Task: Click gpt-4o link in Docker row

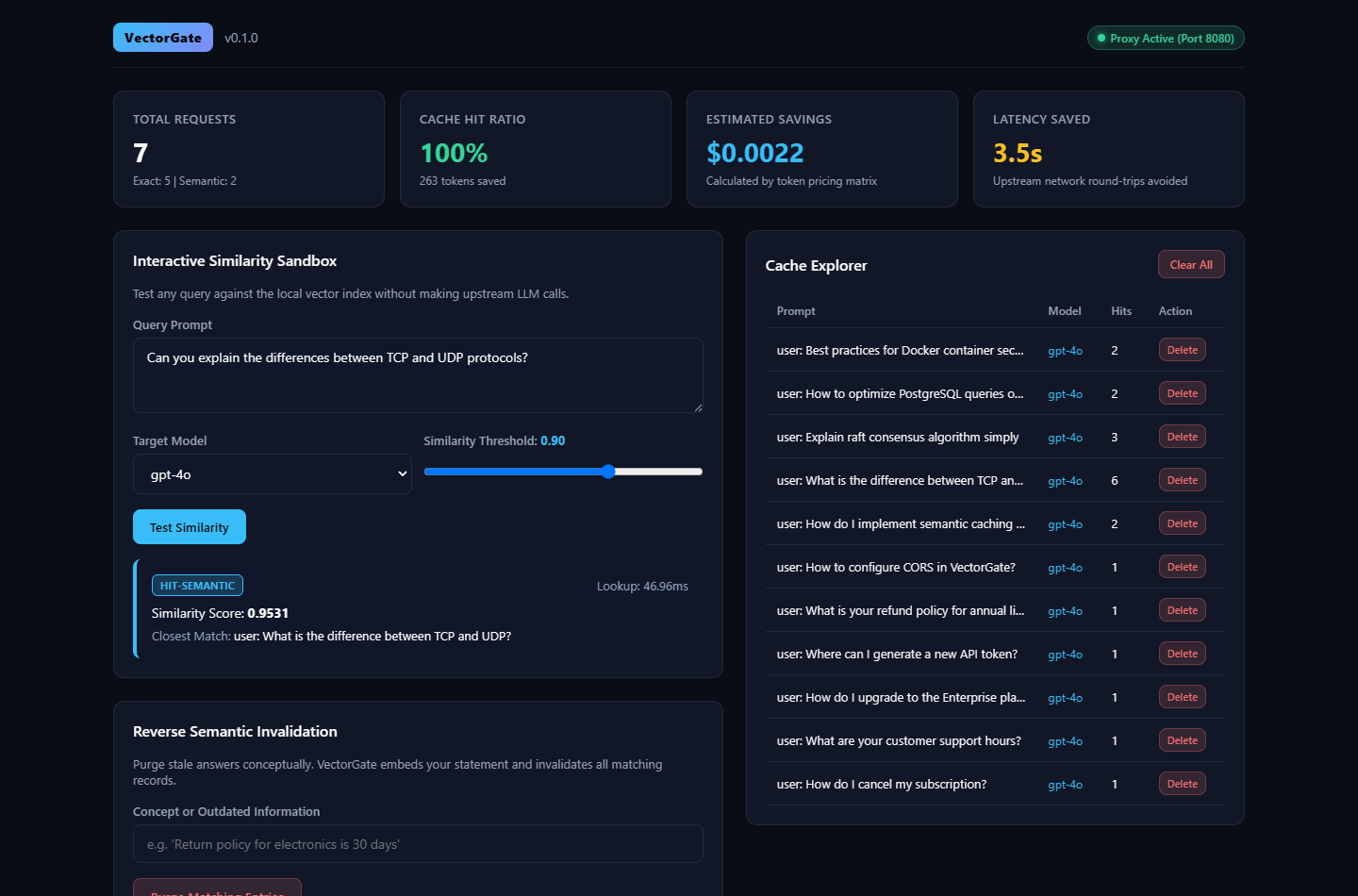Action: (x=1065, y=351)
